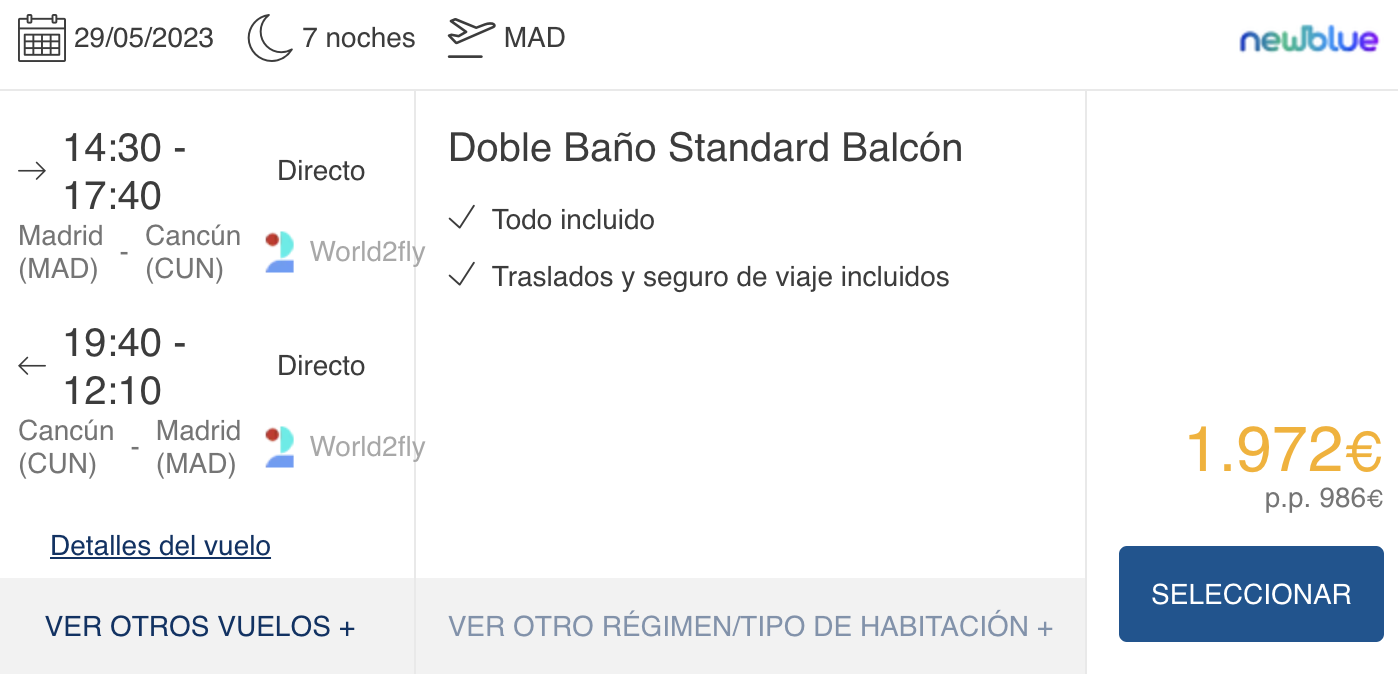Click the newblue logo
This screenshot has height=674, width=1398.
1309,40
